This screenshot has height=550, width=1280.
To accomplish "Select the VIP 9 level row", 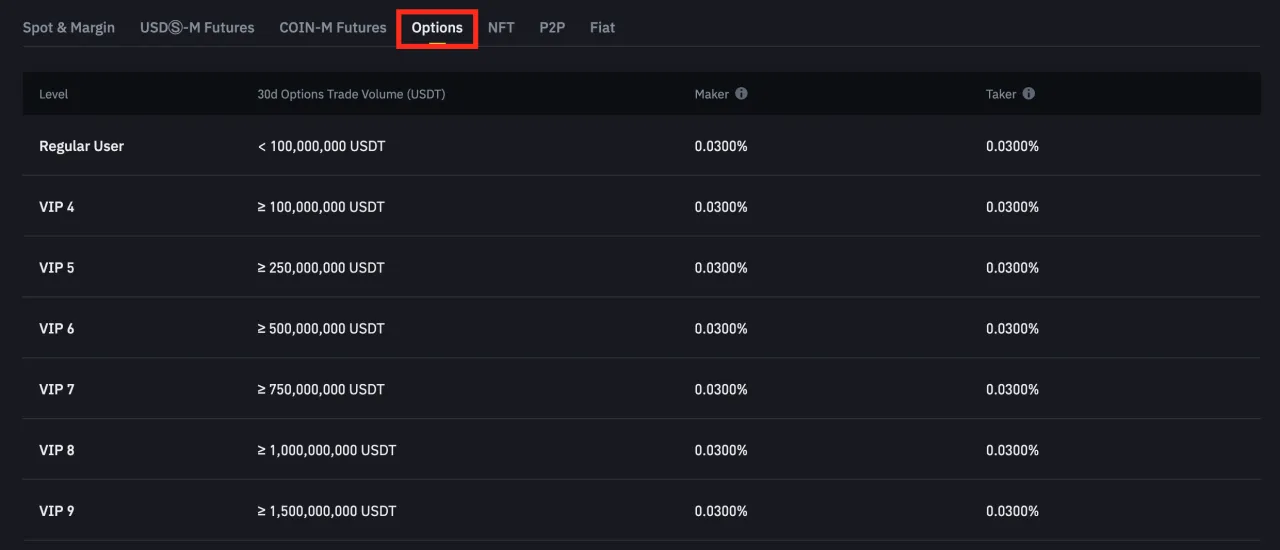I will [x=640, y=510].
